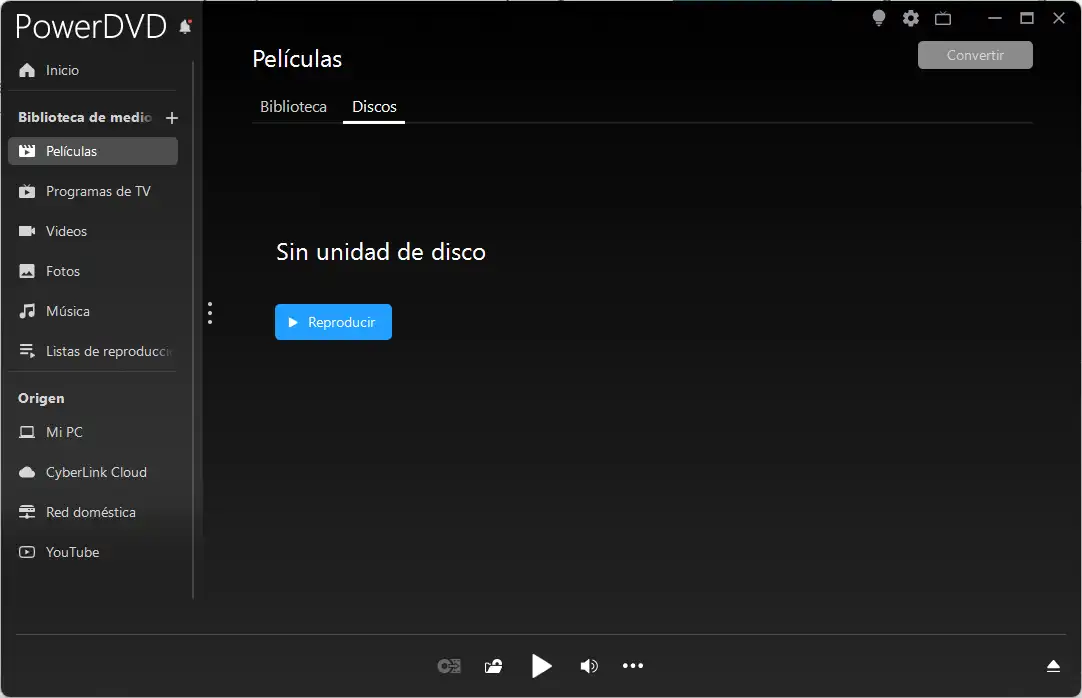The width and height of the screenshot is (1082, 698).
Task: Click the blue Reproducir button
Action: point(333,322)
